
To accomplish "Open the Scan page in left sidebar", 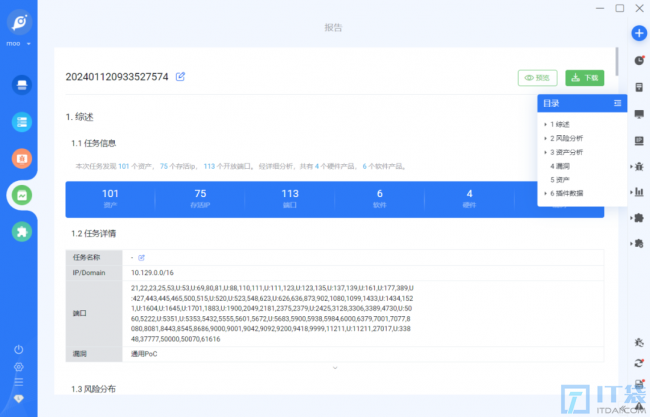I will 22,85.
